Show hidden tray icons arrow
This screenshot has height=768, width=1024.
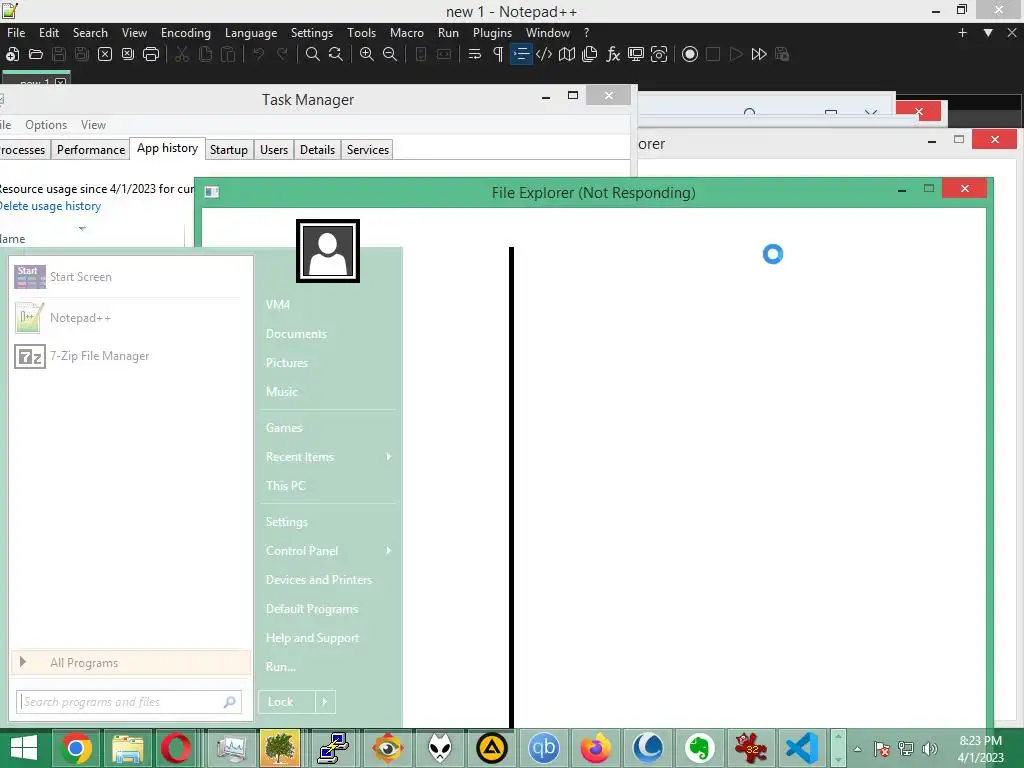[858, 749]
